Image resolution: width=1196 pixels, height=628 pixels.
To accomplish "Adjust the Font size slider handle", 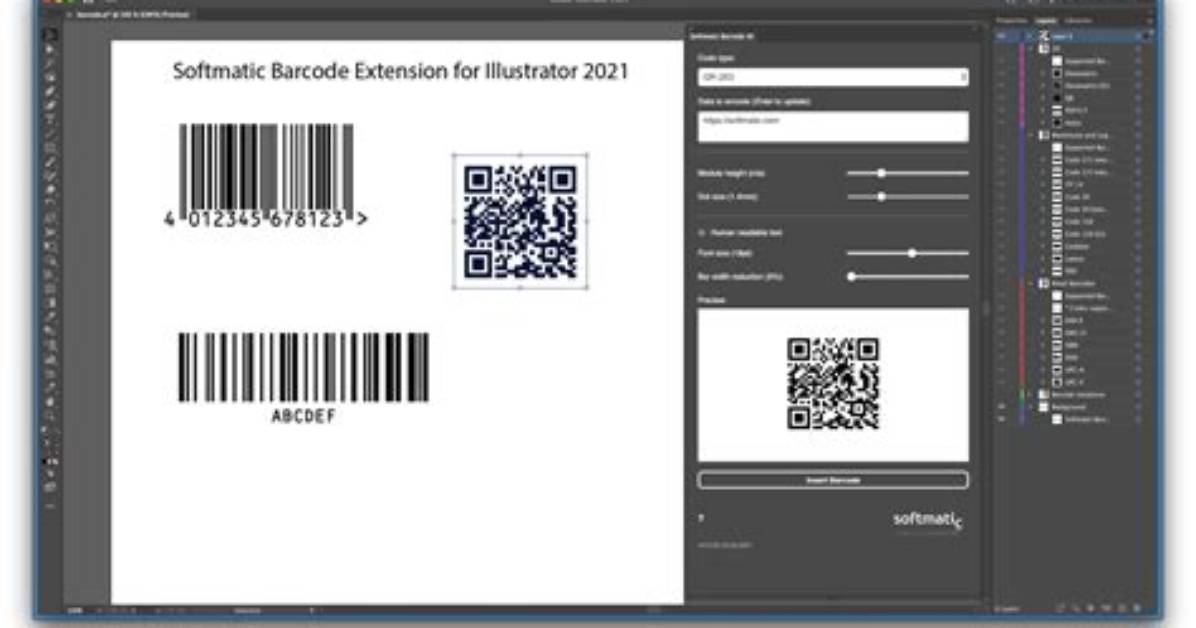I will (x=911, y=253).
